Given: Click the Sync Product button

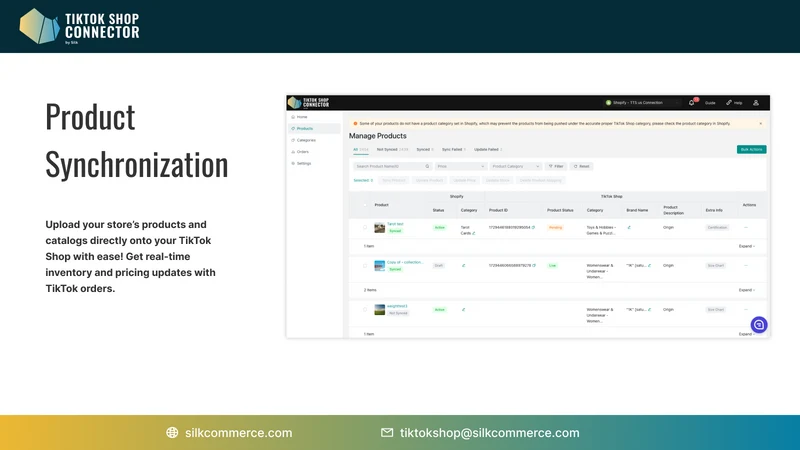Looking at the screenshot, I should point(393,180).
